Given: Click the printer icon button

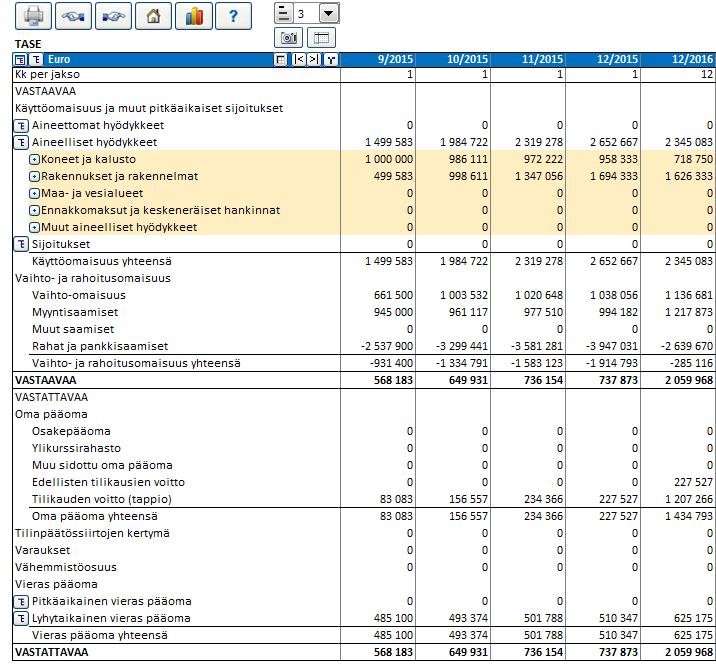Looking at the screenshot, I should pyautogui.click(x=33, y=16).
